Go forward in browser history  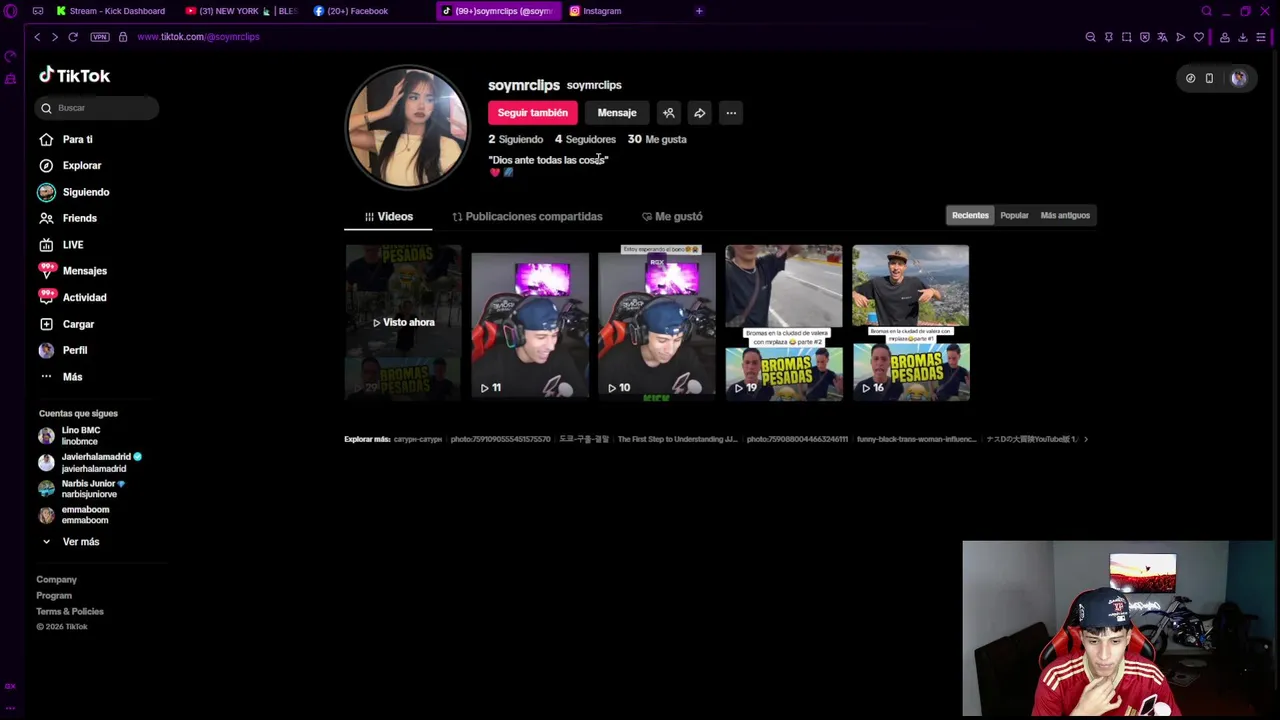click(x=54, y=37)
